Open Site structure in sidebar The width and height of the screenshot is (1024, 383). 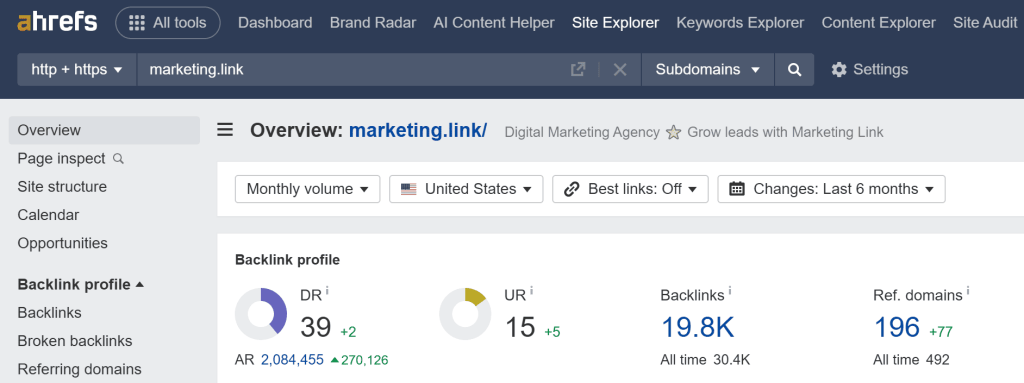[62, 186]
